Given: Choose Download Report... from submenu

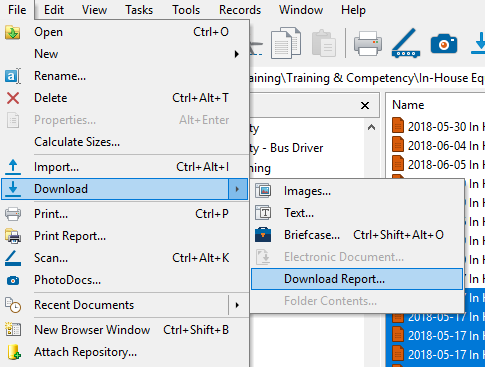Looking at the screenshot, I should 357,279.
